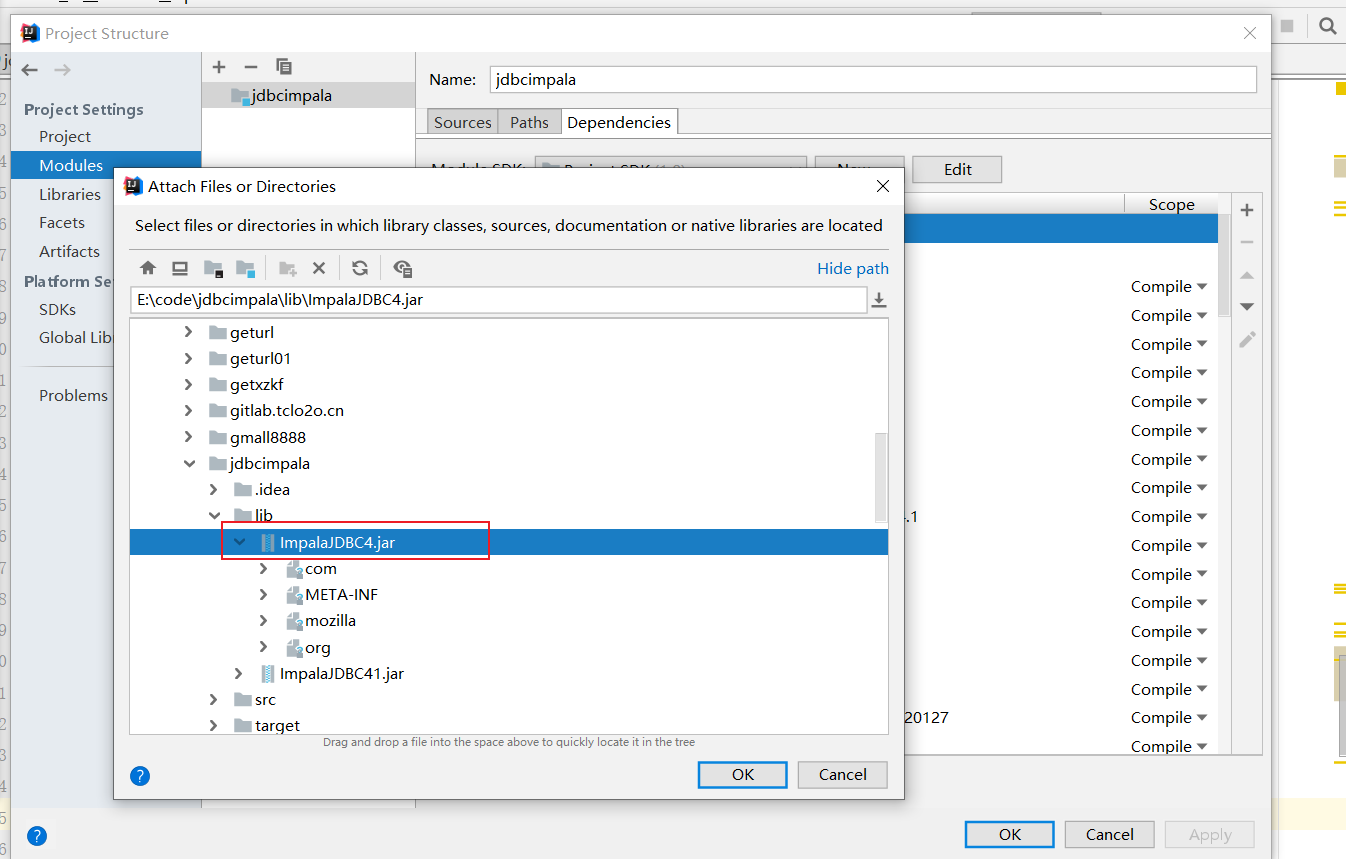Go to project directory icon
This screenshot has width=1346, height=859.
(213, 268)
